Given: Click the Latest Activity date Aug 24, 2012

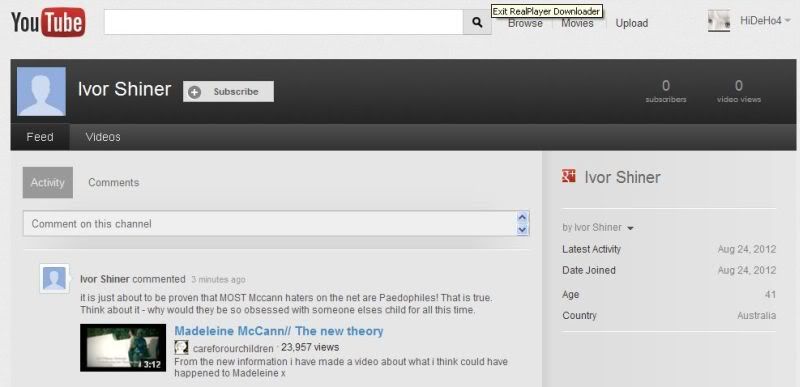Looking at the screenshot, I should (746, 249).
